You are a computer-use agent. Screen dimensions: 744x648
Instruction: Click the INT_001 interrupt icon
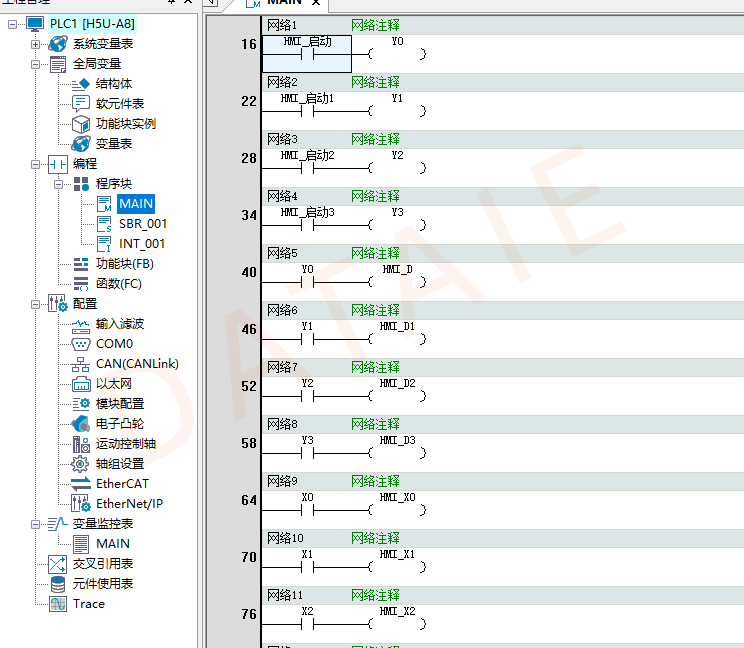point(104,244)
